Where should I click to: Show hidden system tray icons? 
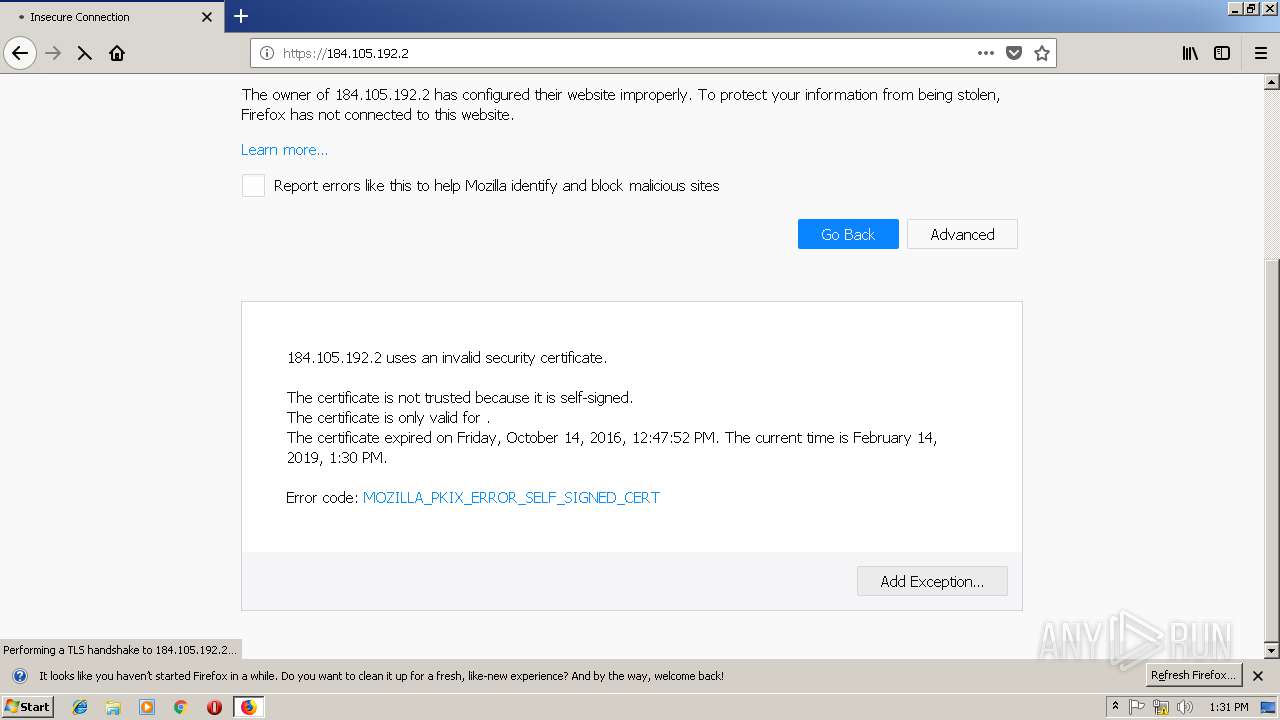click(x=1115, y=707)
